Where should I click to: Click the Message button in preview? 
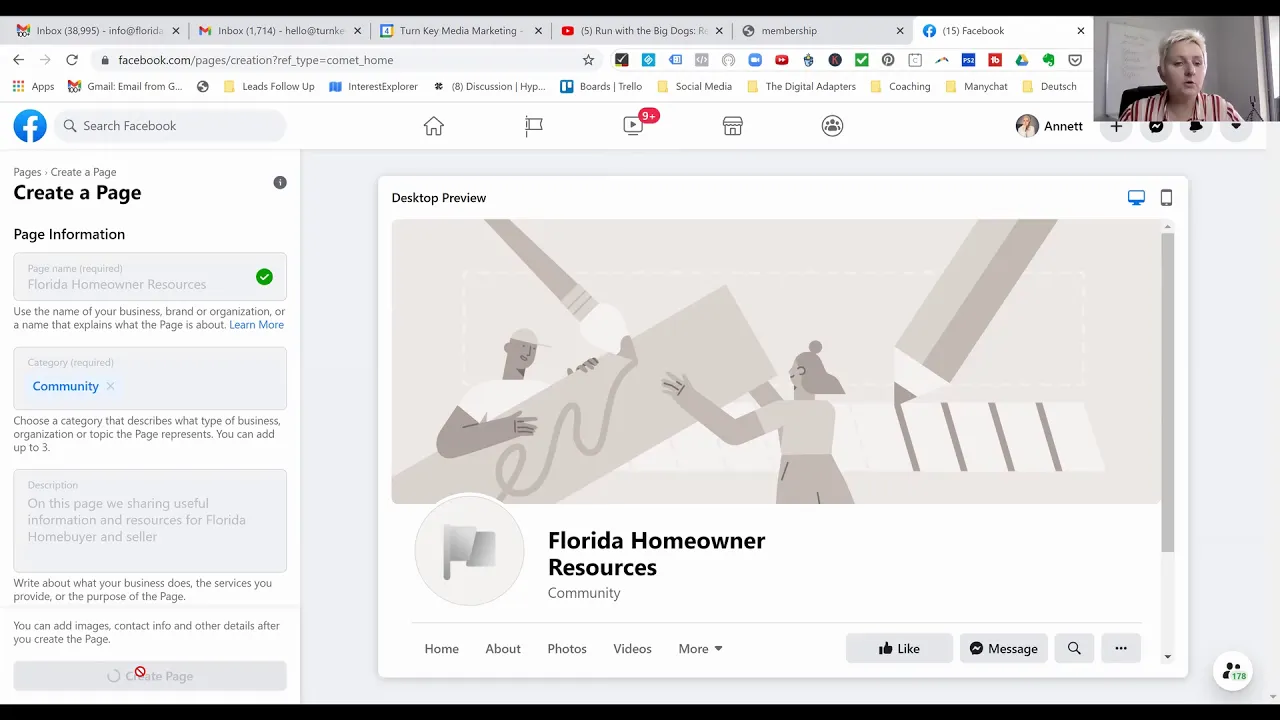click(x=1003, y=648)
